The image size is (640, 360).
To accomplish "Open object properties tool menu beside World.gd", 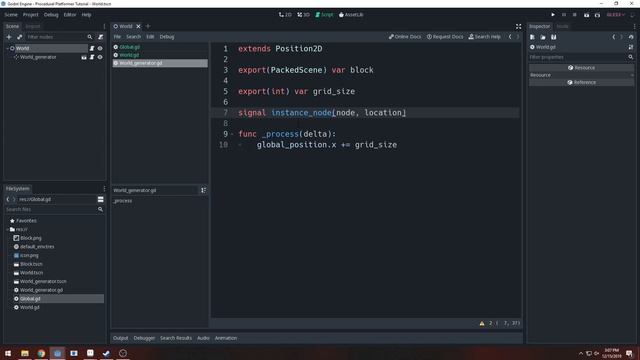I will 631,47.
